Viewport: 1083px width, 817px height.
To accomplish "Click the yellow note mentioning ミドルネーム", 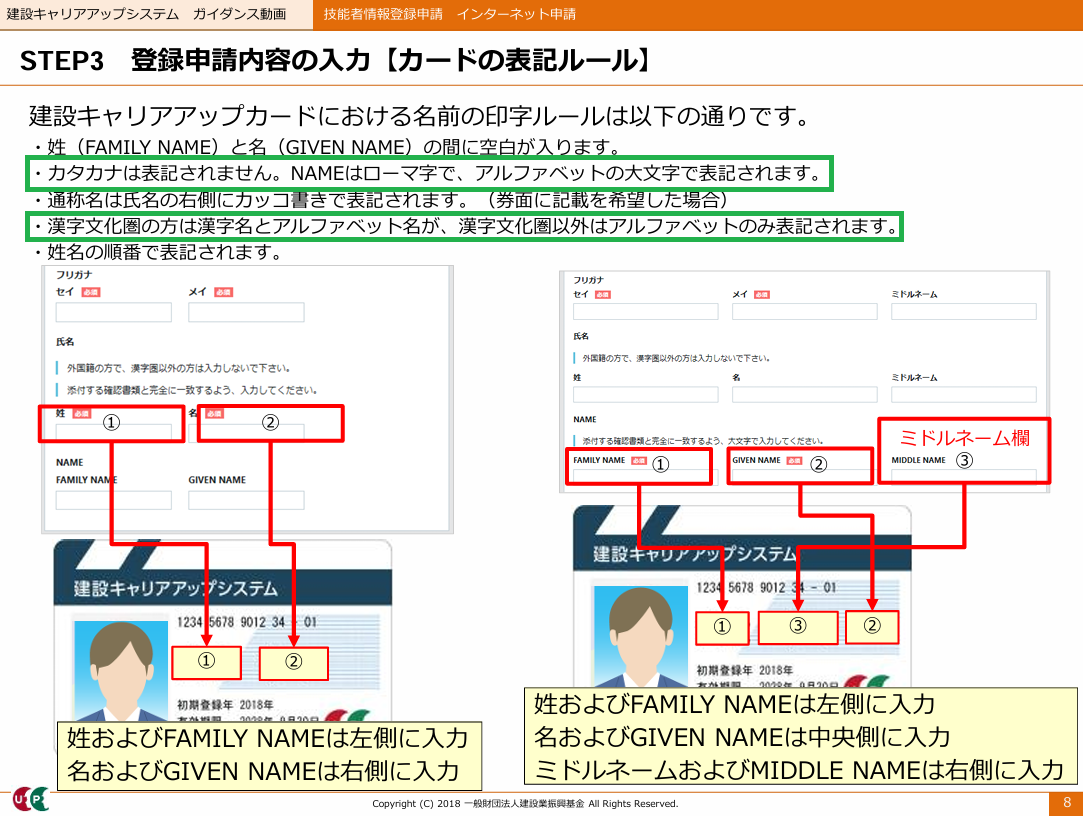I will click(x=800, y=736).
